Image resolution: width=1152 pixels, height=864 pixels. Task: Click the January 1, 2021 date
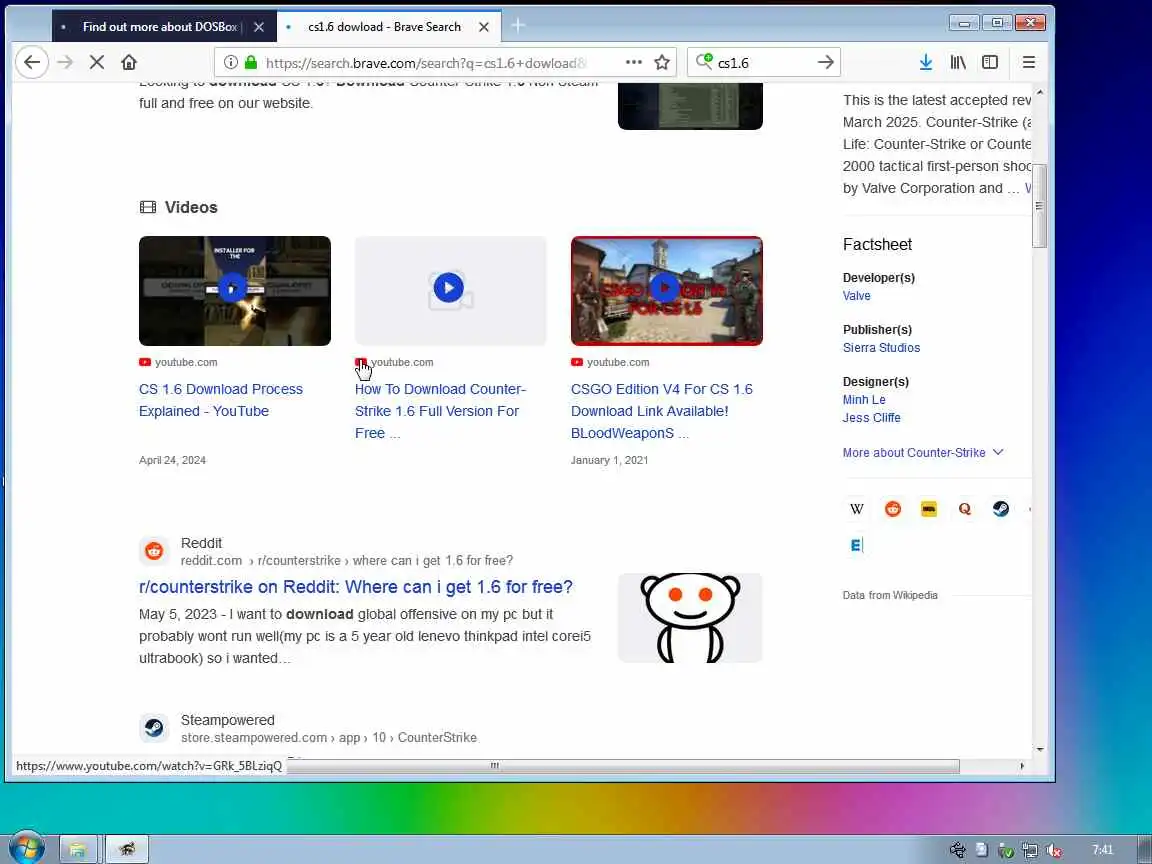pos(609,460)
